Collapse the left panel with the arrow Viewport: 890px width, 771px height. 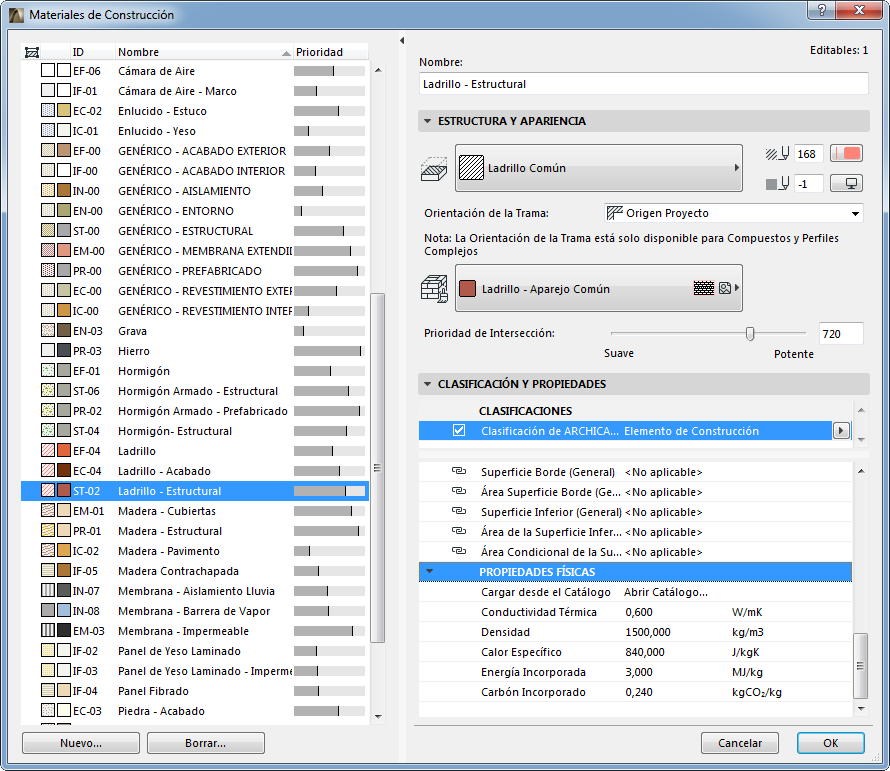[402, 40]
